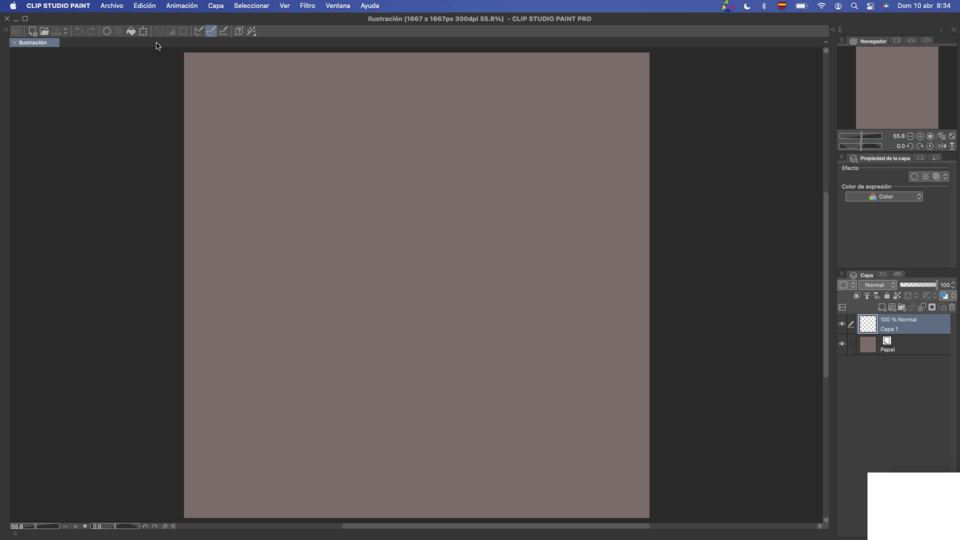
Task: Toggle the two-pane layer view icon
Action: 842,307
